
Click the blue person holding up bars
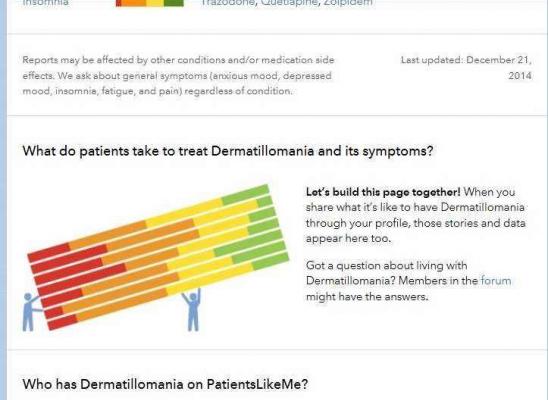point(192,310)
